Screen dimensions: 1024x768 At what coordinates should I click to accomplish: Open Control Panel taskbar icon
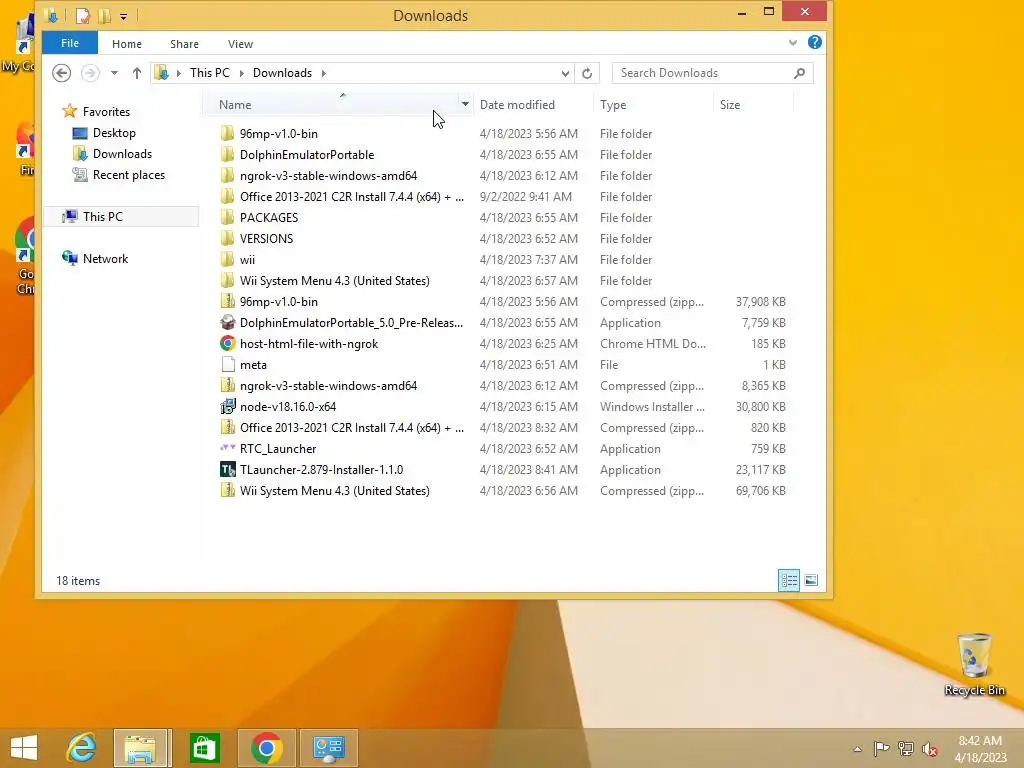point(328,748)
